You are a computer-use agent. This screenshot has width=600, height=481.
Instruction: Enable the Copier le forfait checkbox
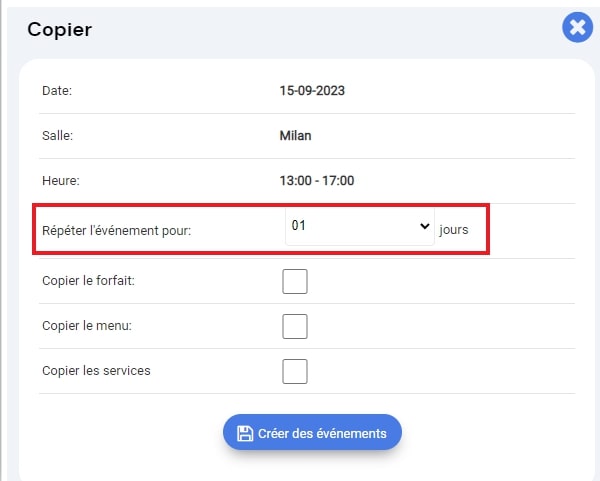click(295, 281)
